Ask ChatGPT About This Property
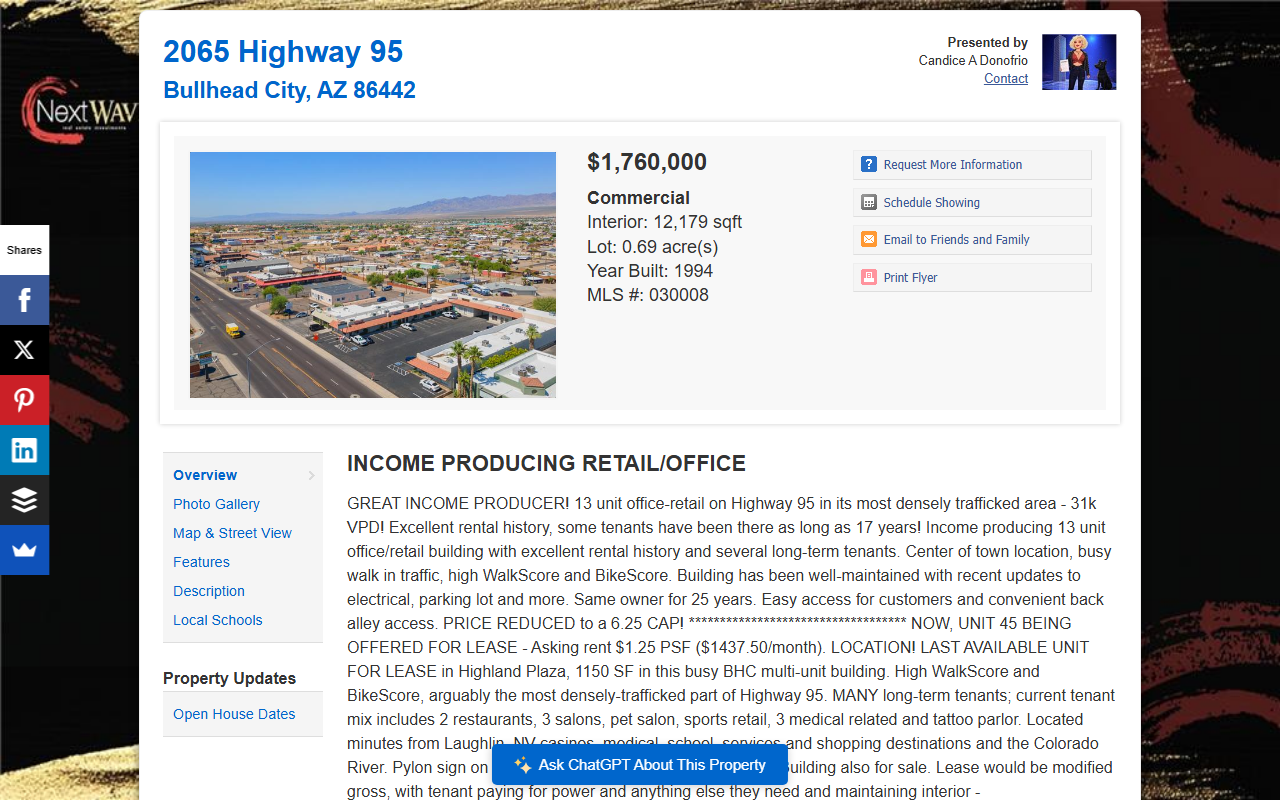Screen dimensions: 1280x800 [x=640, y=765]
